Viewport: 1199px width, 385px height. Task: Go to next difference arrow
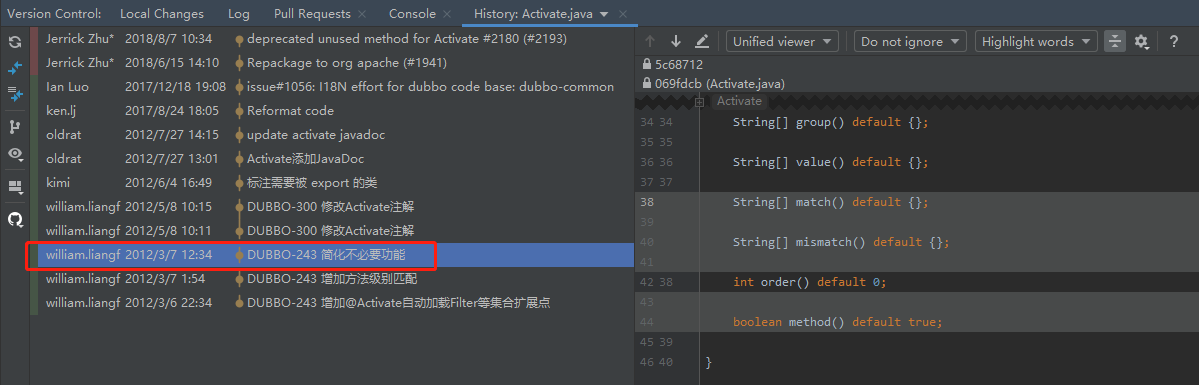pyautogui.click(x=675, y=41)
